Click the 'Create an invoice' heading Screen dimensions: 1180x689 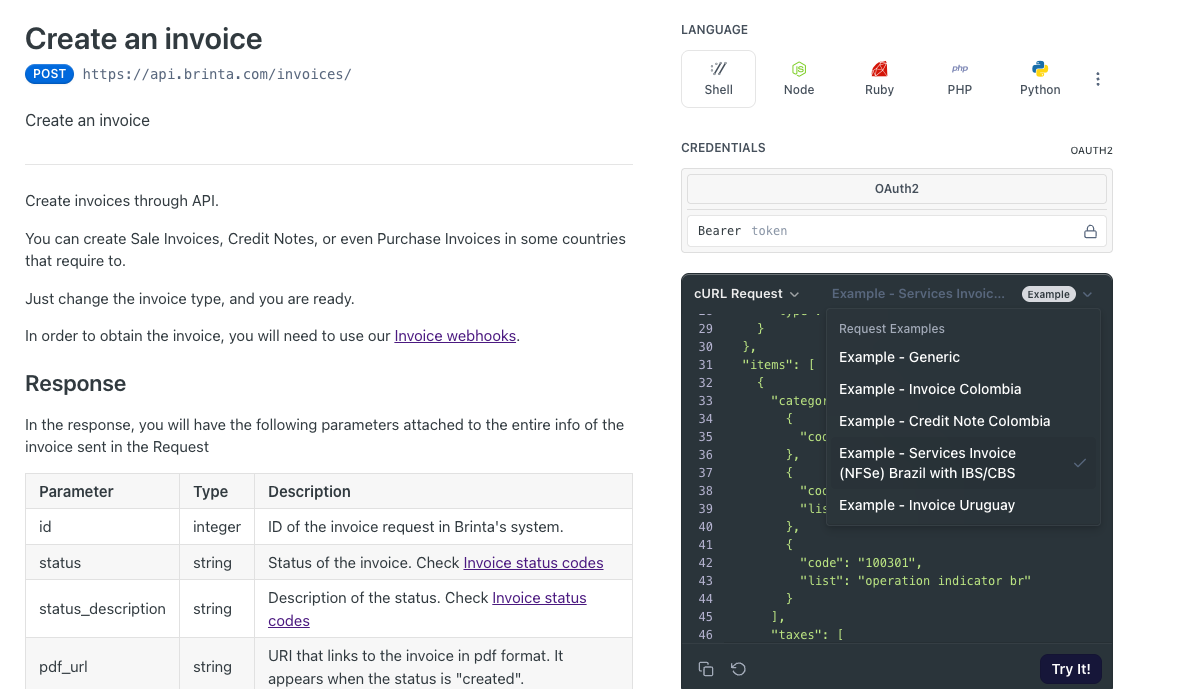click(x=144, y=39)
